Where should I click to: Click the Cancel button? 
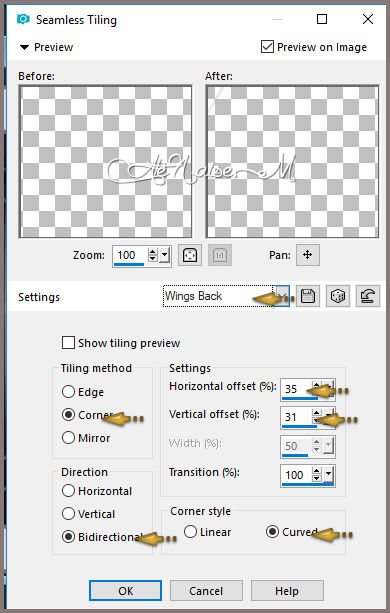tap(206, 591)
